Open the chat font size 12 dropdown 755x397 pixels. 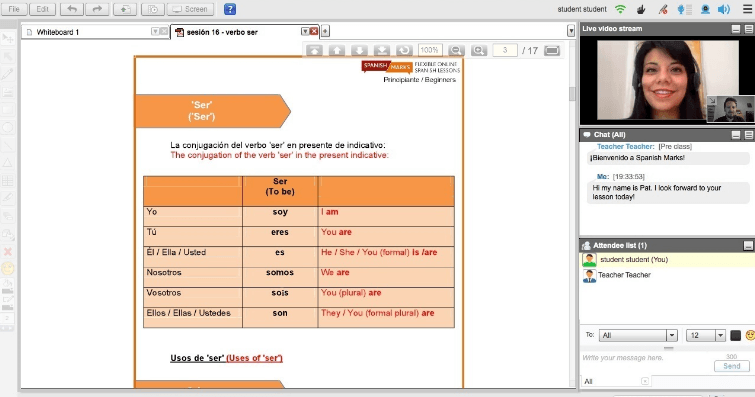pyautogui.click(x=705, y=335)
